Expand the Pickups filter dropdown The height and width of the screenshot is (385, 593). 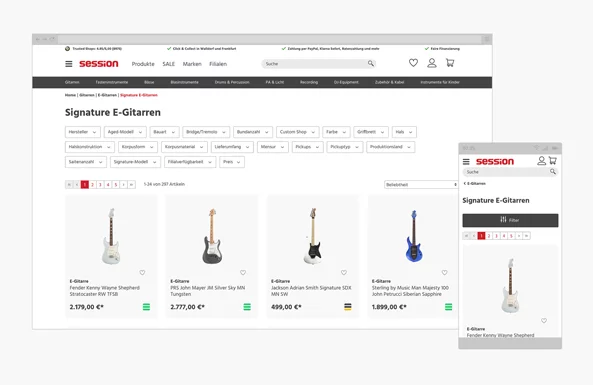coord(307,147)
